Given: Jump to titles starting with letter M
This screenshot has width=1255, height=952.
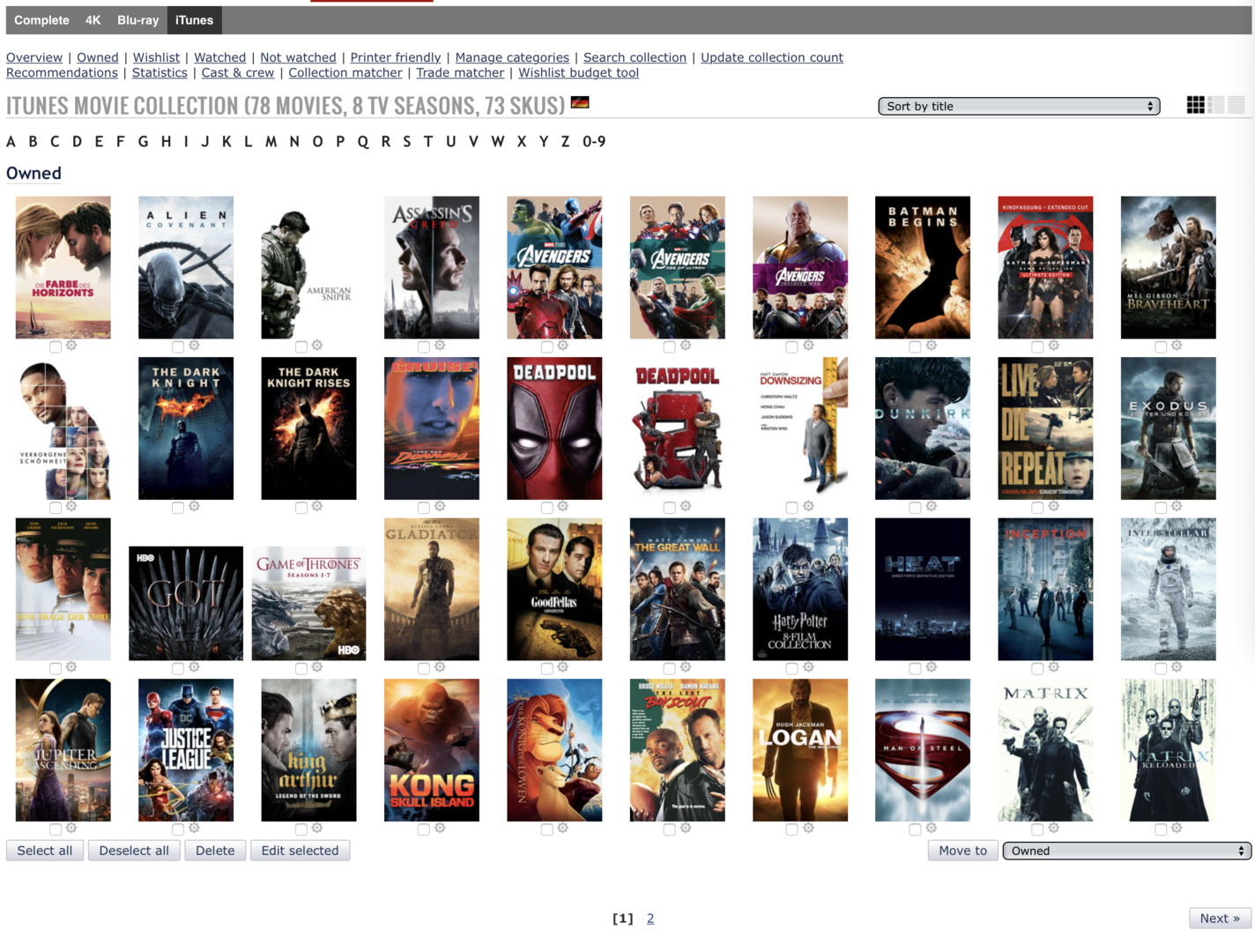Looking at the screenshot, I should click(271, 142).
